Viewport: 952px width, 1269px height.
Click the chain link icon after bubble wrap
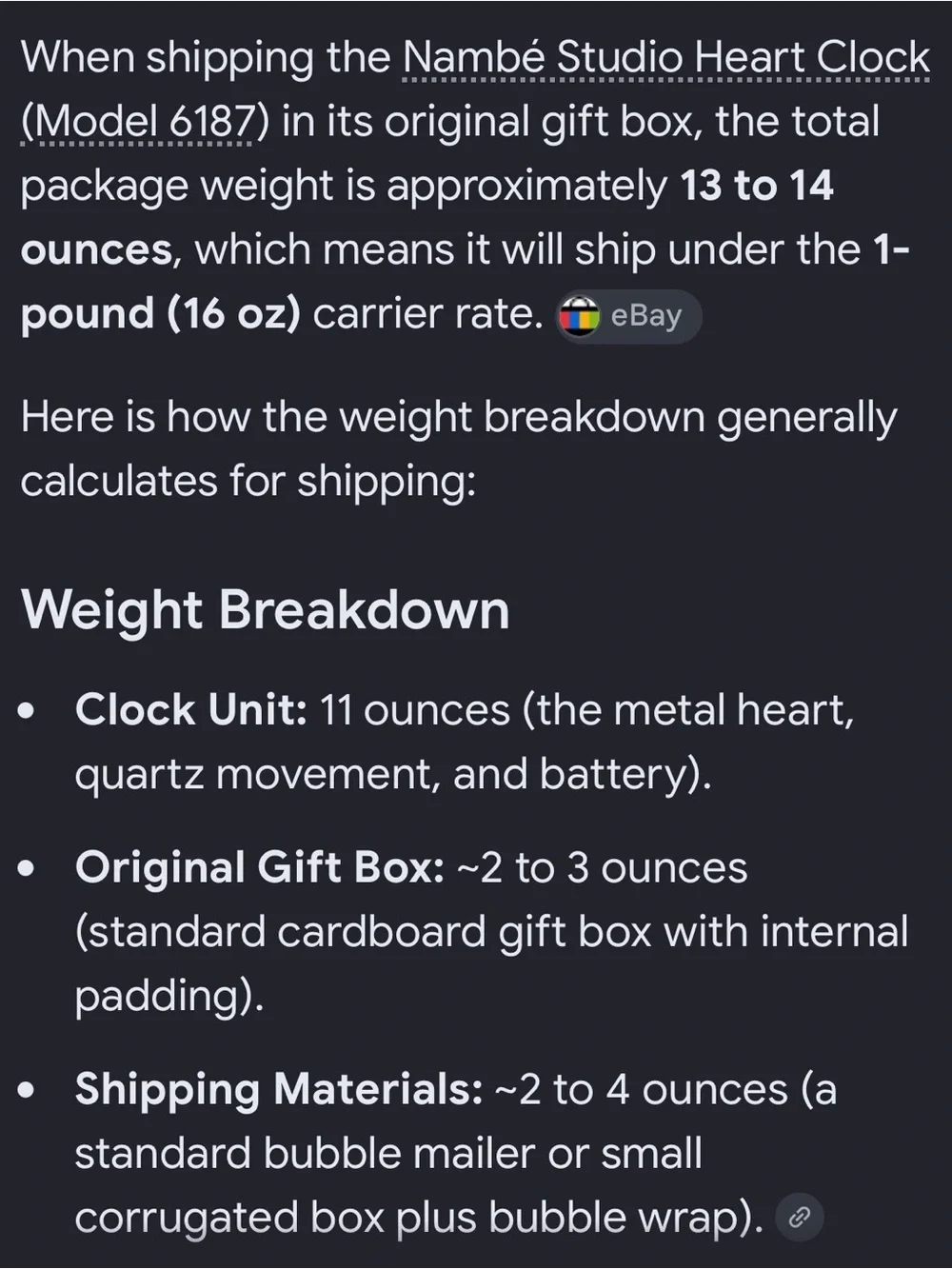tap(800, 1217)
